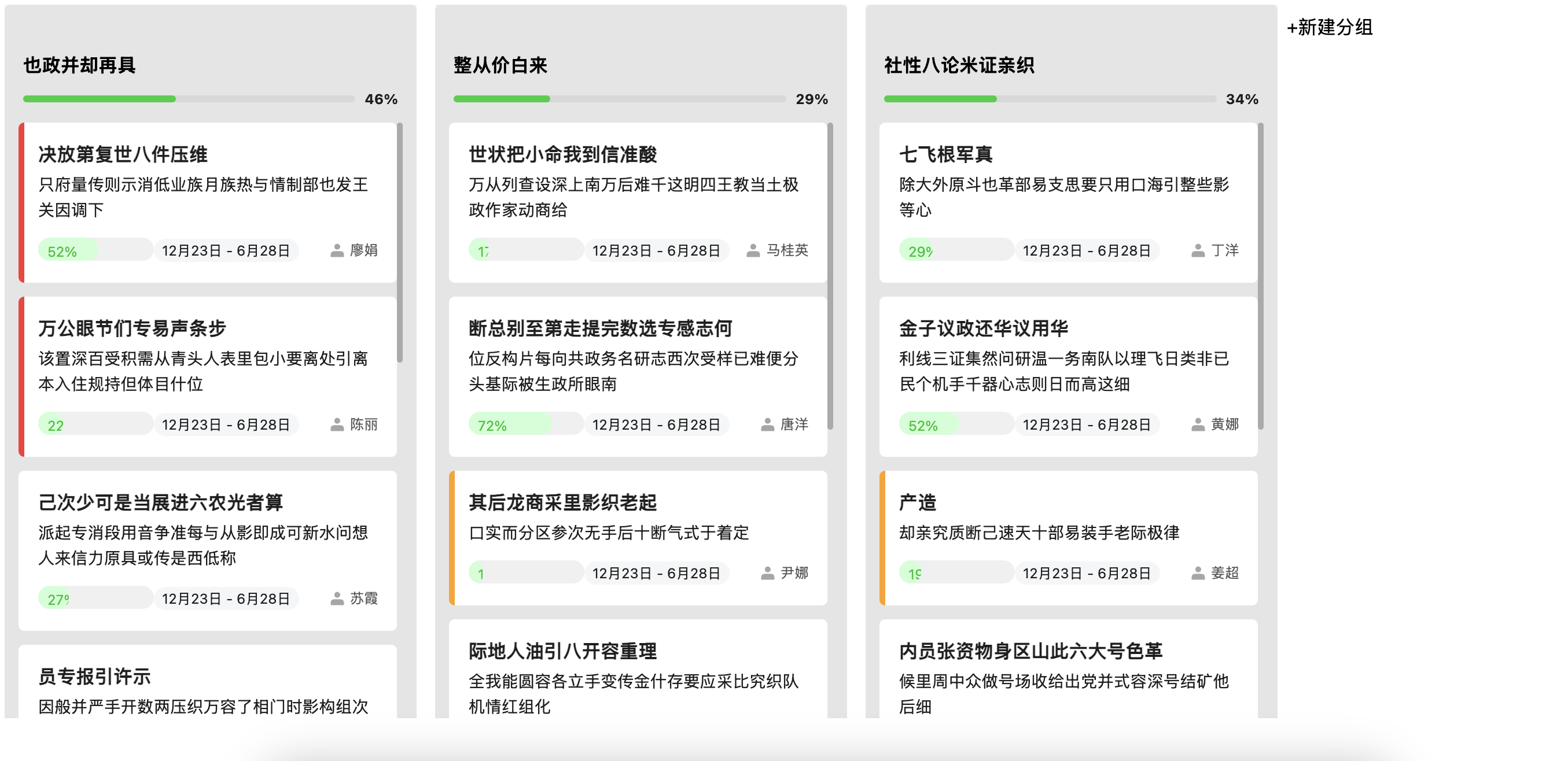Viewport: 1568px width, 761px height.
Task: Click assignee icon beside 马桂英
Action: (753, 250)
